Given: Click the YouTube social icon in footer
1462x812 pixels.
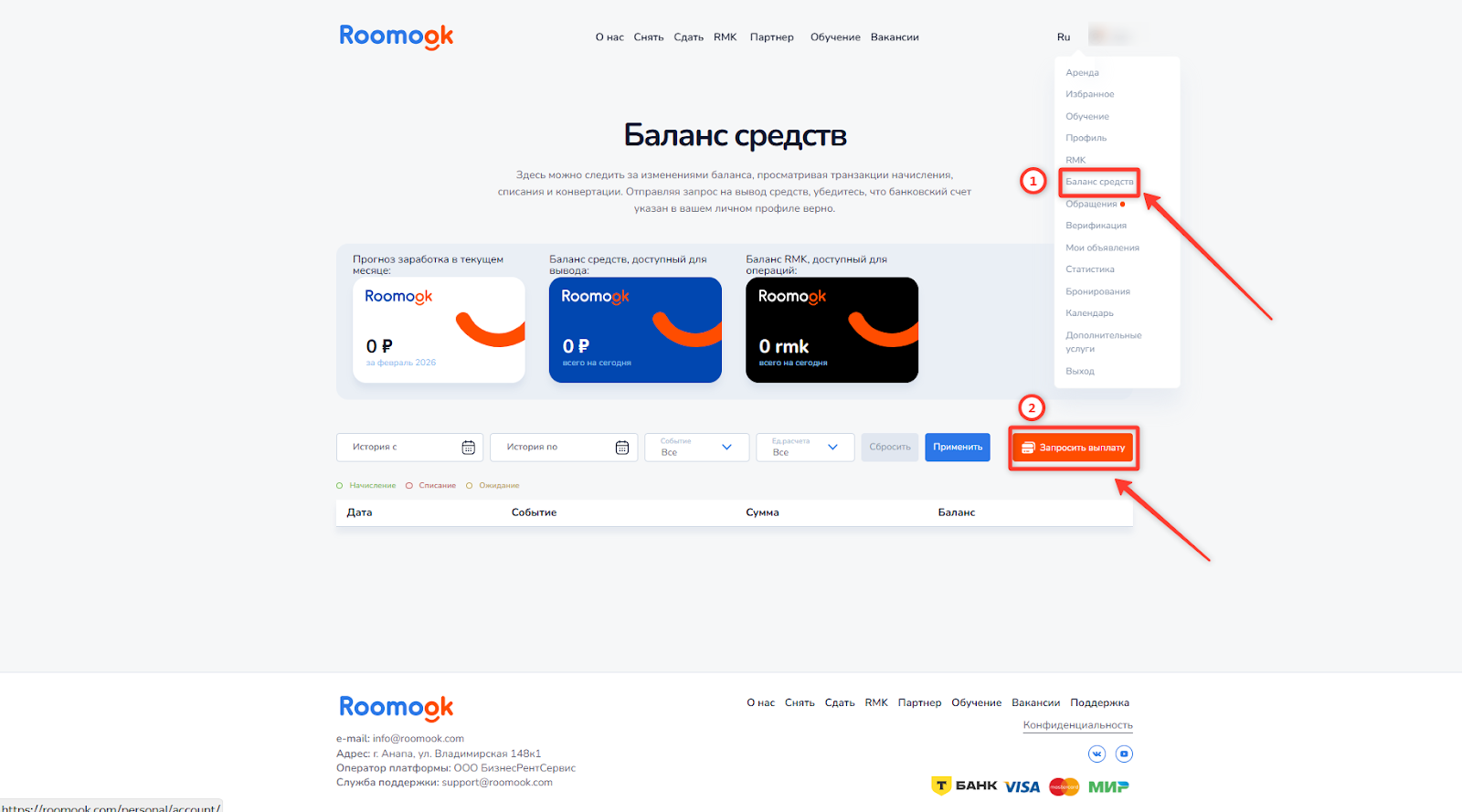Looking at the screenshot, I should tap(1125, 754).
